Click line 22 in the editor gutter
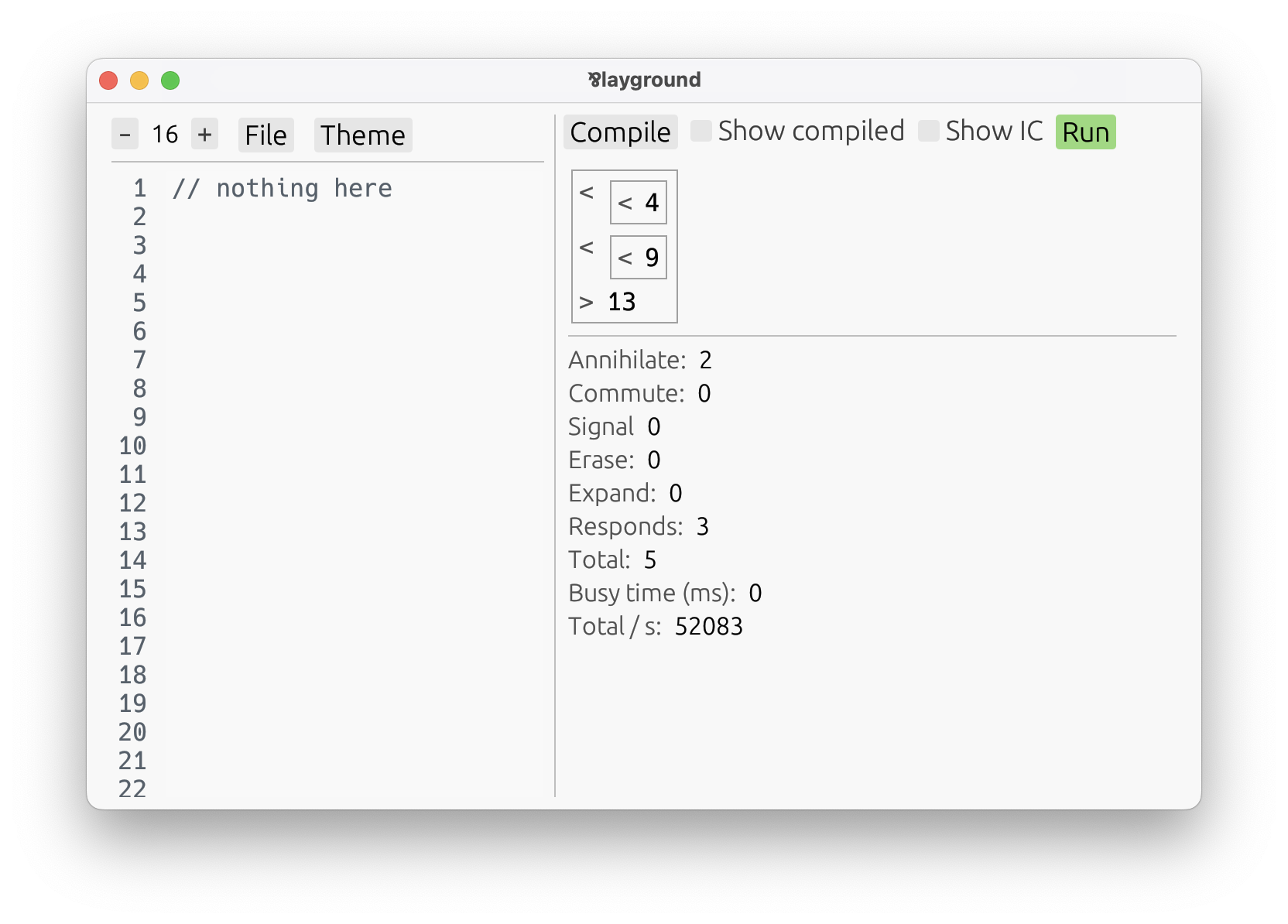 coord(132,789)
